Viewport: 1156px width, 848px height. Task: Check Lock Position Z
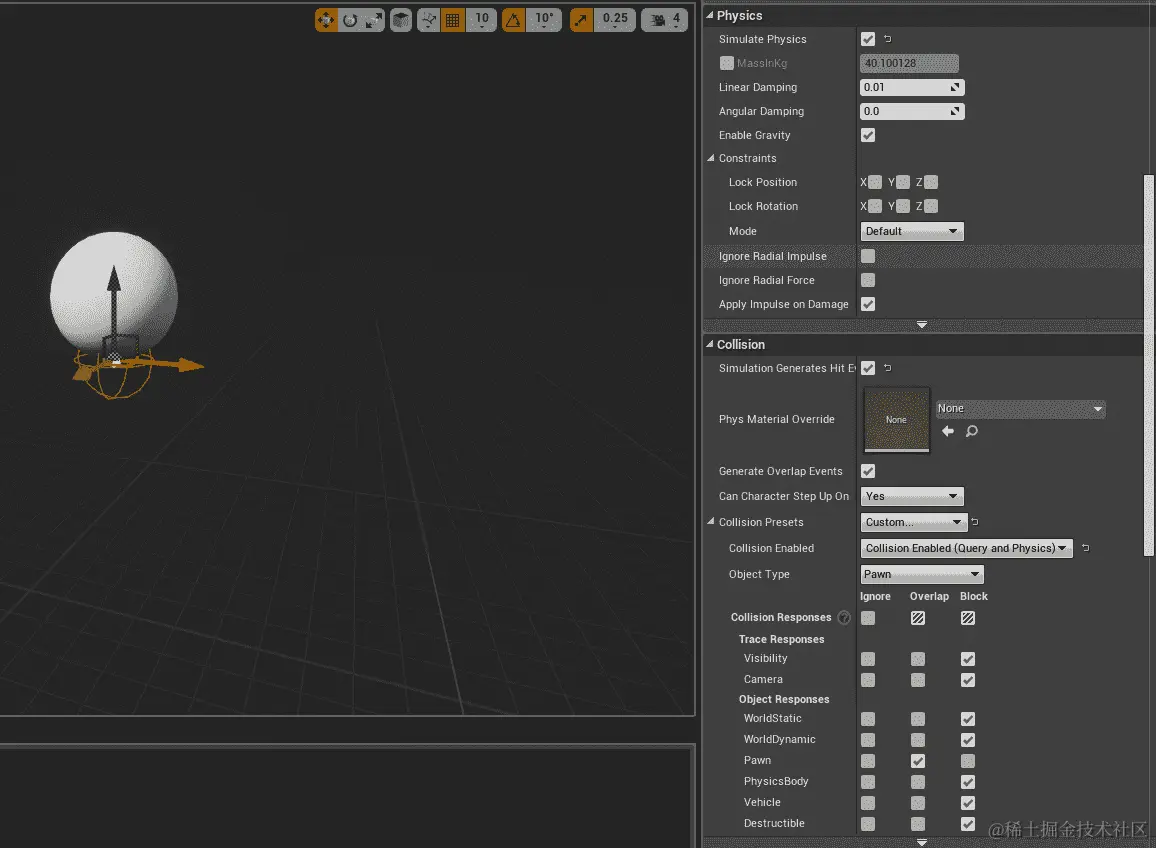coord(930,182)
